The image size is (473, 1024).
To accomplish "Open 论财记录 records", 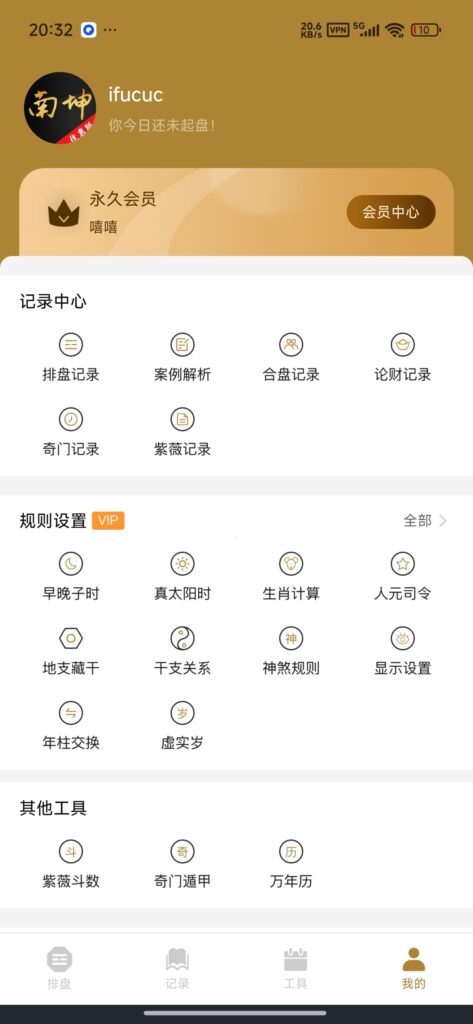I will click(402, 357).
